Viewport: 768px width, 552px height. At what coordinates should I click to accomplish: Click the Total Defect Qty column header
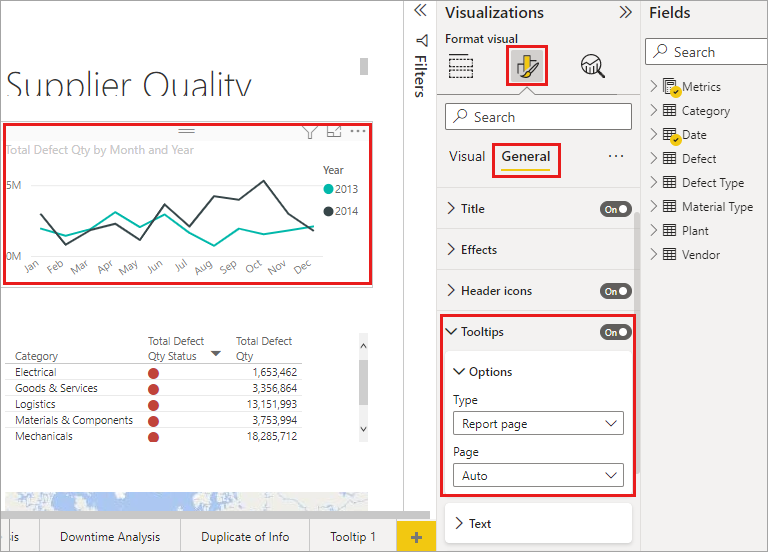coord(264,348)
